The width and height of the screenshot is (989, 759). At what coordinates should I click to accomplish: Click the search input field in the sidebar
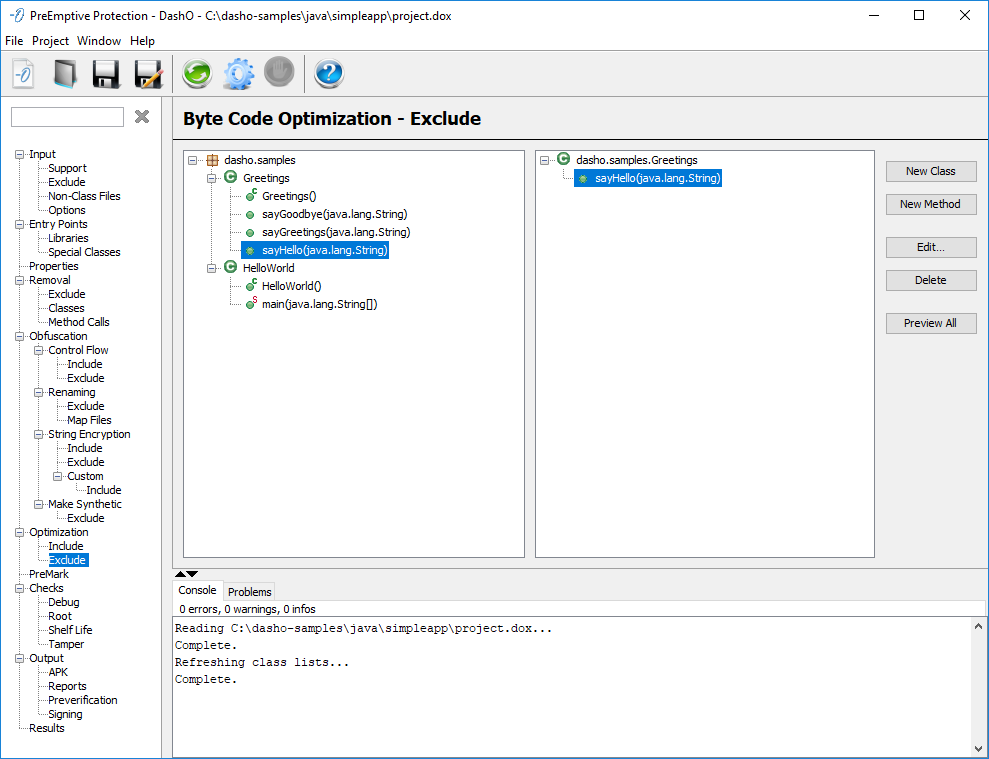pyautogui.click(x=67, y=117)
